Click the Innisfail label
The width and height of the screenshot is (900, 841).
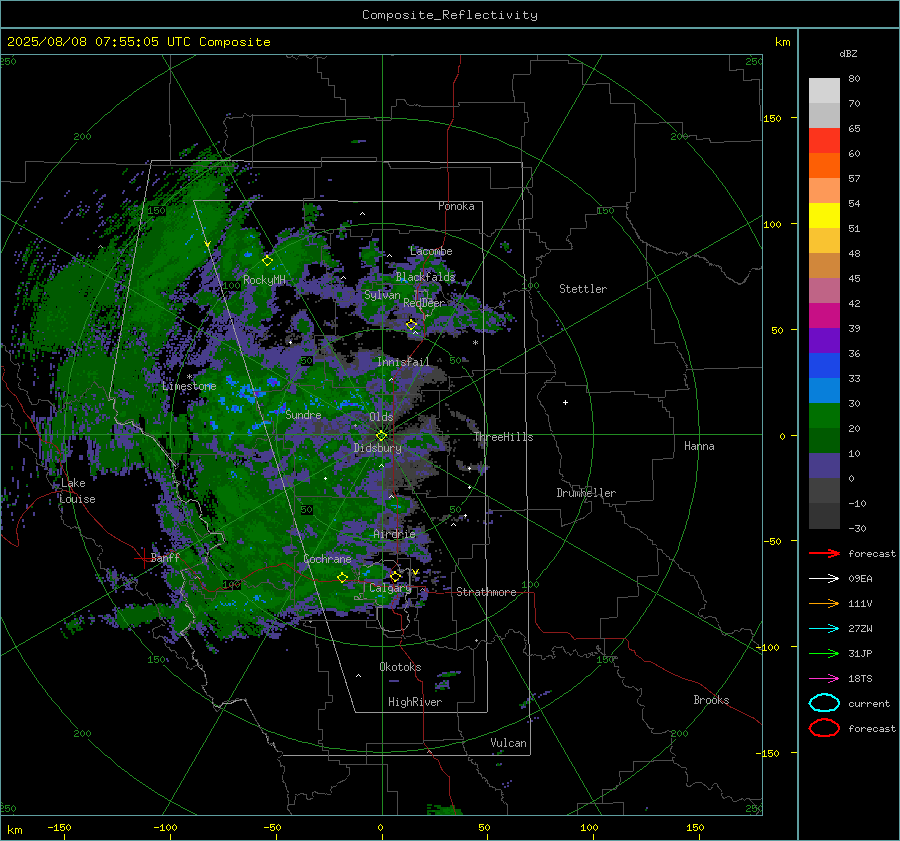403,362
